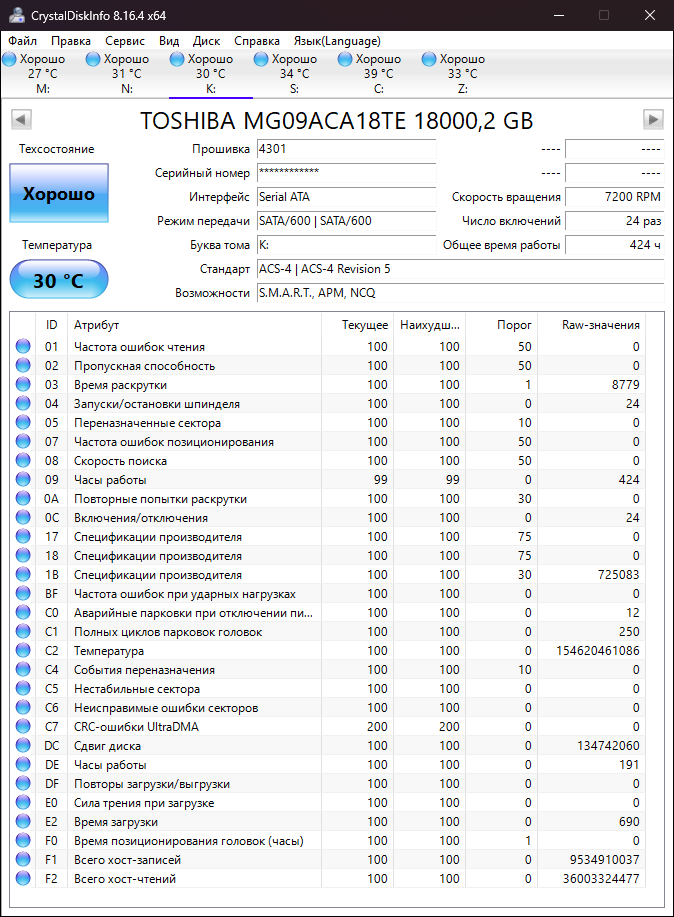
Task: Click status icon for attribute 09 Часы работы
Action: tap(23, 480)
